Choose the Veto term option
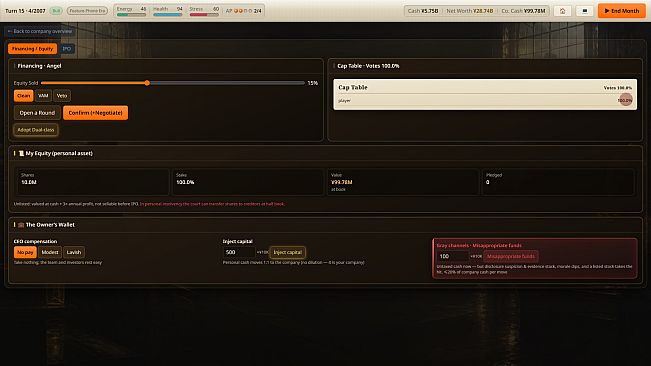The height and width of the screenshot is (366, 651). click(x=62, y=96)
